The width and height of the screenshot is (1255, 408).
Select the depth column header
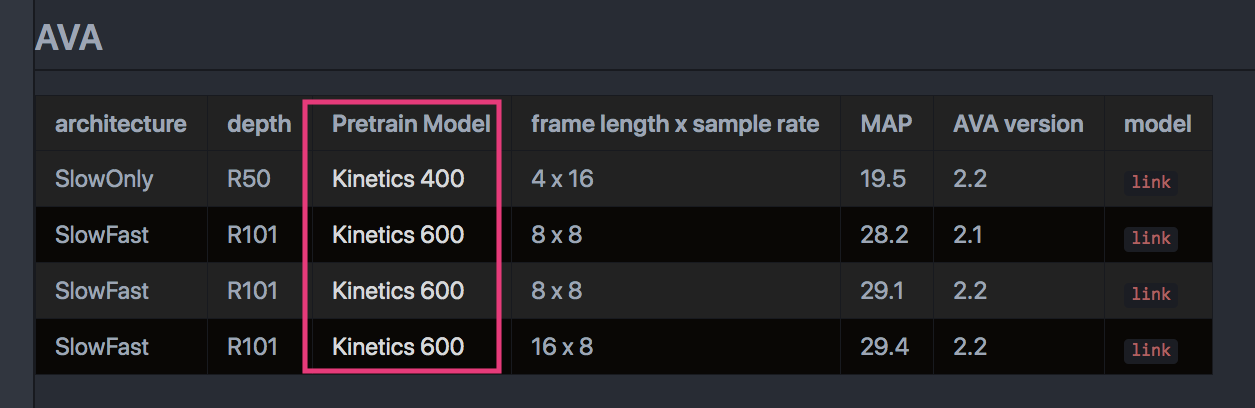click(259, 124)
